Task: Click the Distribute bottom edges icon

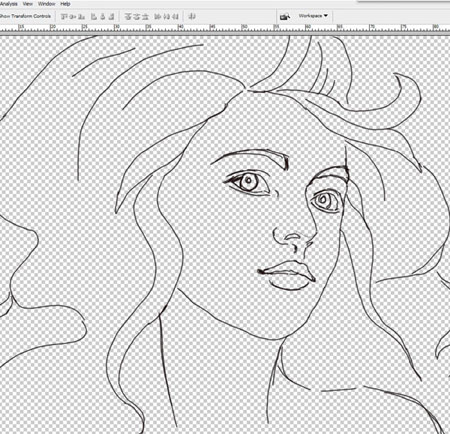Action: (x=145, y=16)
